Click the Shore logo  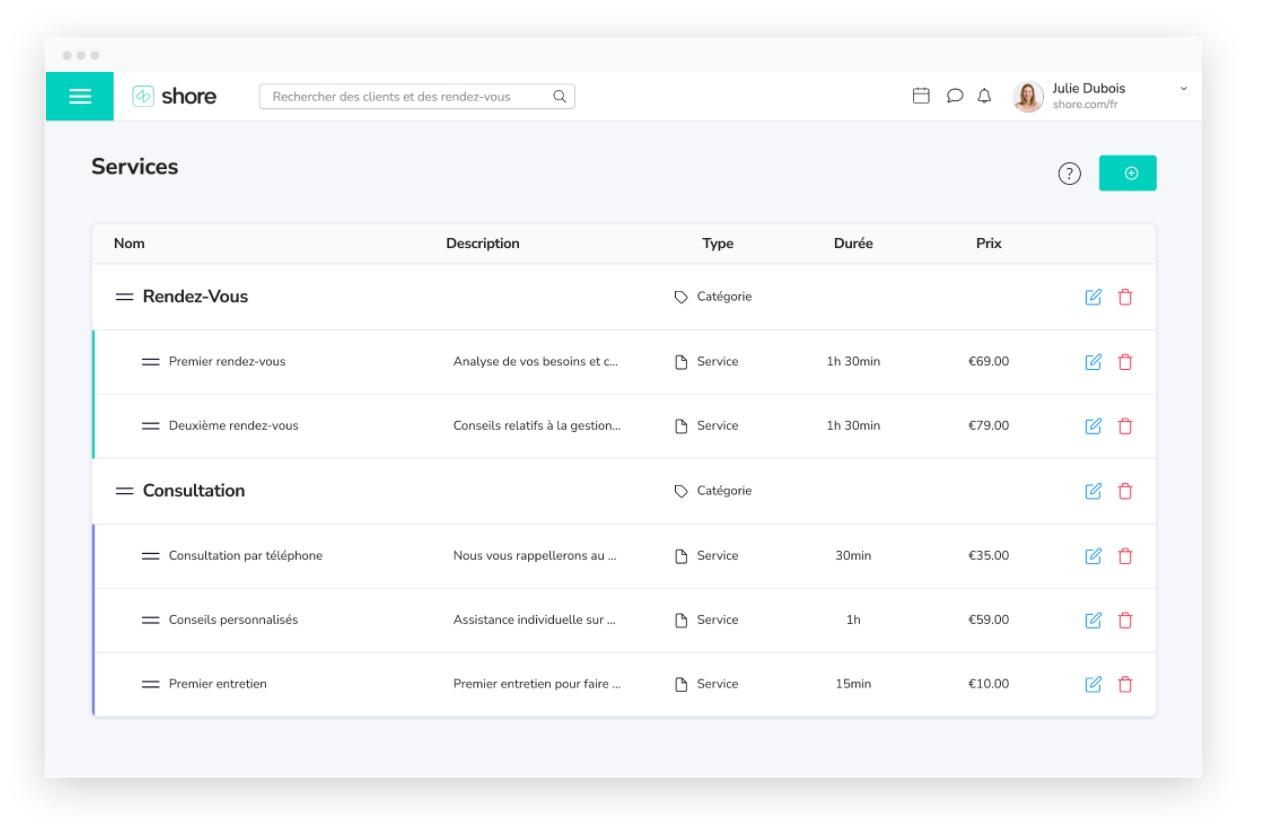click(175, 97)
